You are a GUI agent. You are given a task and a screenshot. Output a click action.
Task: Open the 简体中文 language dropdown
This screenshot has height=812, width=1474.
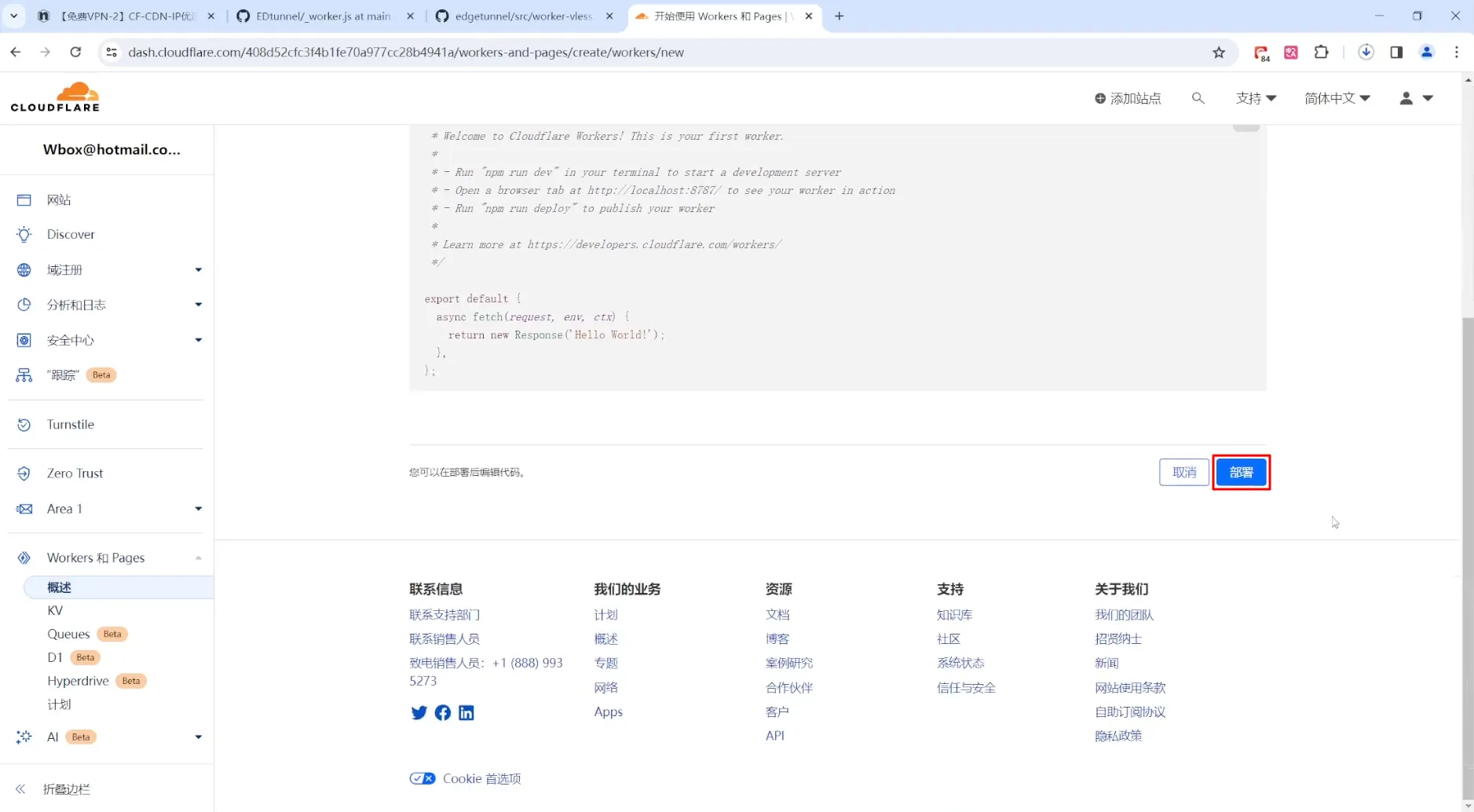[x=1337, y=98]
